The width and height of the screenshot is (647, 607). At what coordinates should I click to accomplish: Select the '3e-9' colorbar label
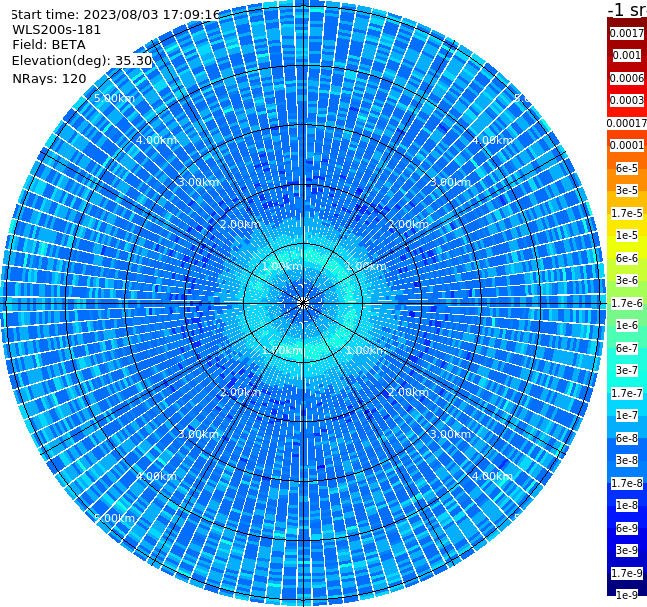627,550
